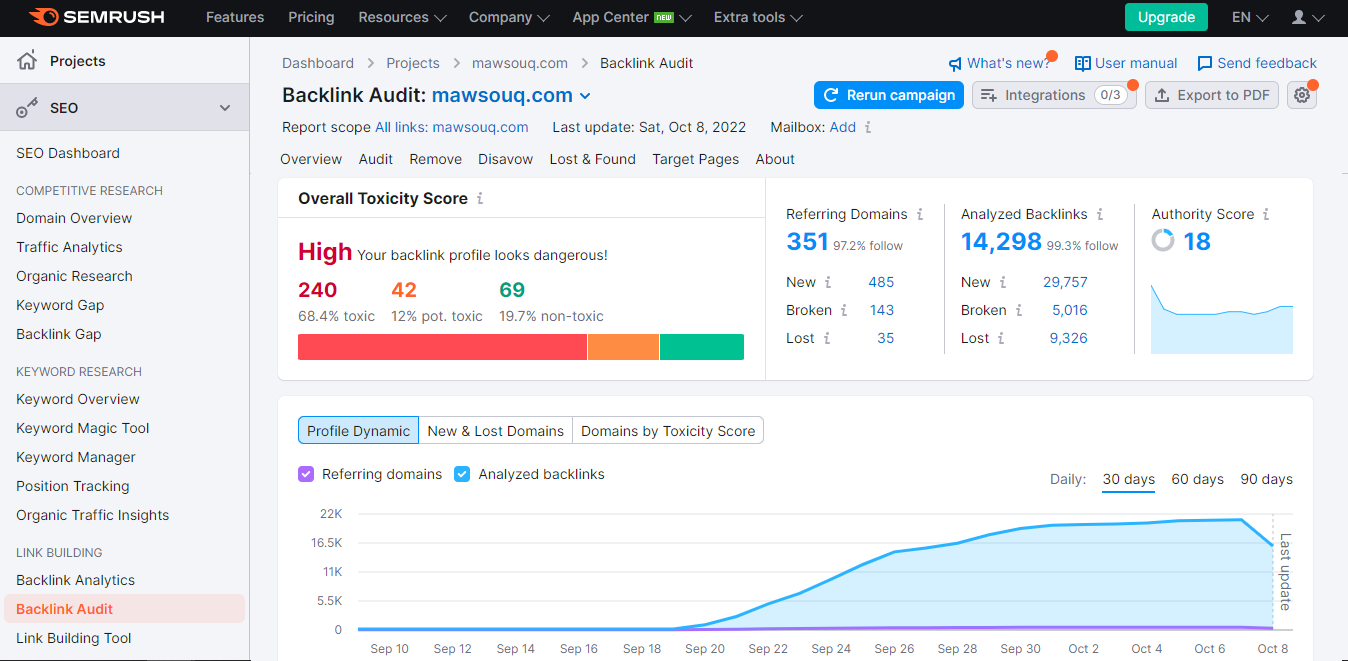The height and width of the screenshot is (661, 1348).
Task: Go to Projects breadcrumb link
Action: [x=412, y=63]
